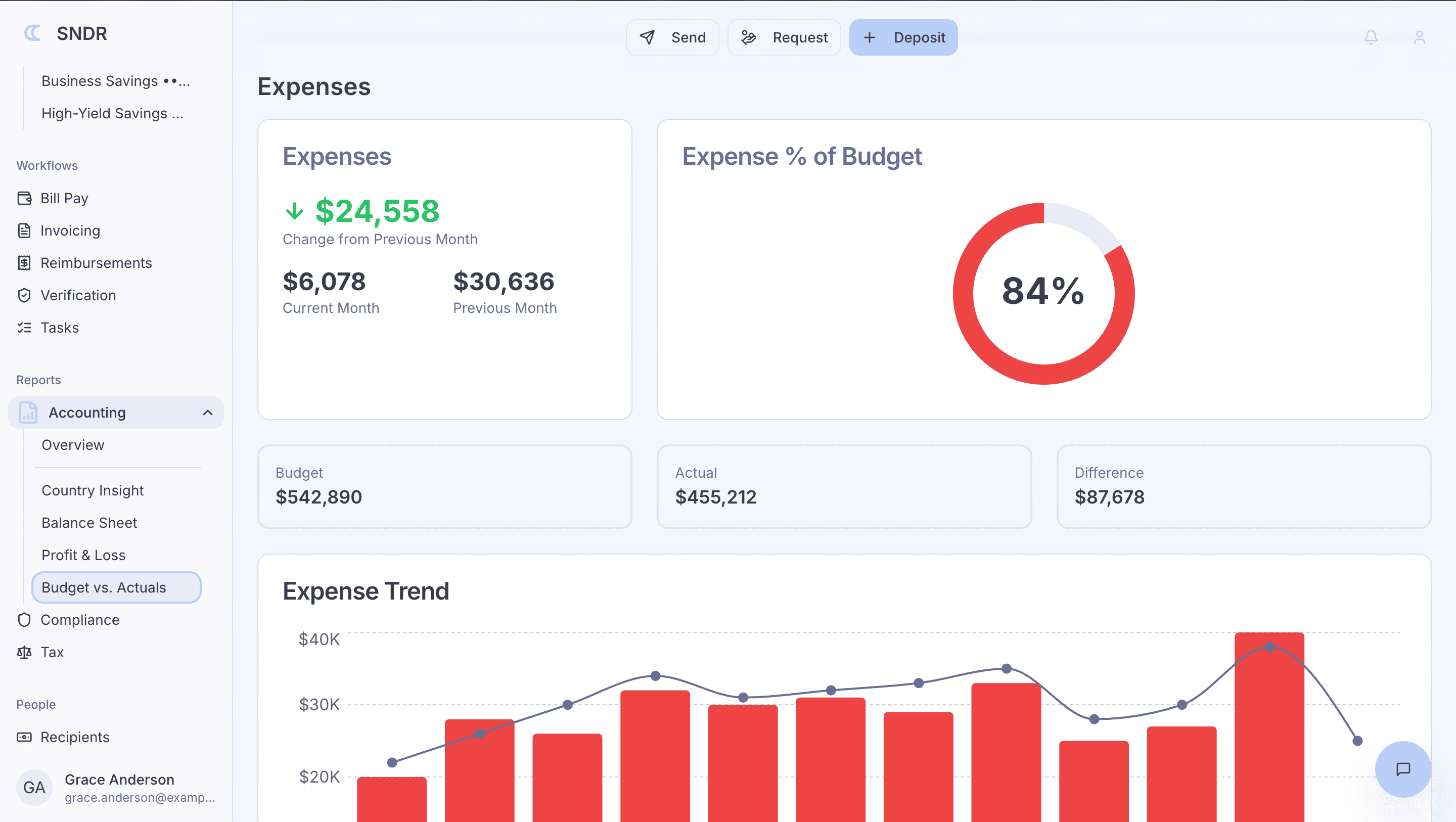Open the user profile icon
Screen dimensions: 1456x822
pyautogui.click(x=1419, y=37)
